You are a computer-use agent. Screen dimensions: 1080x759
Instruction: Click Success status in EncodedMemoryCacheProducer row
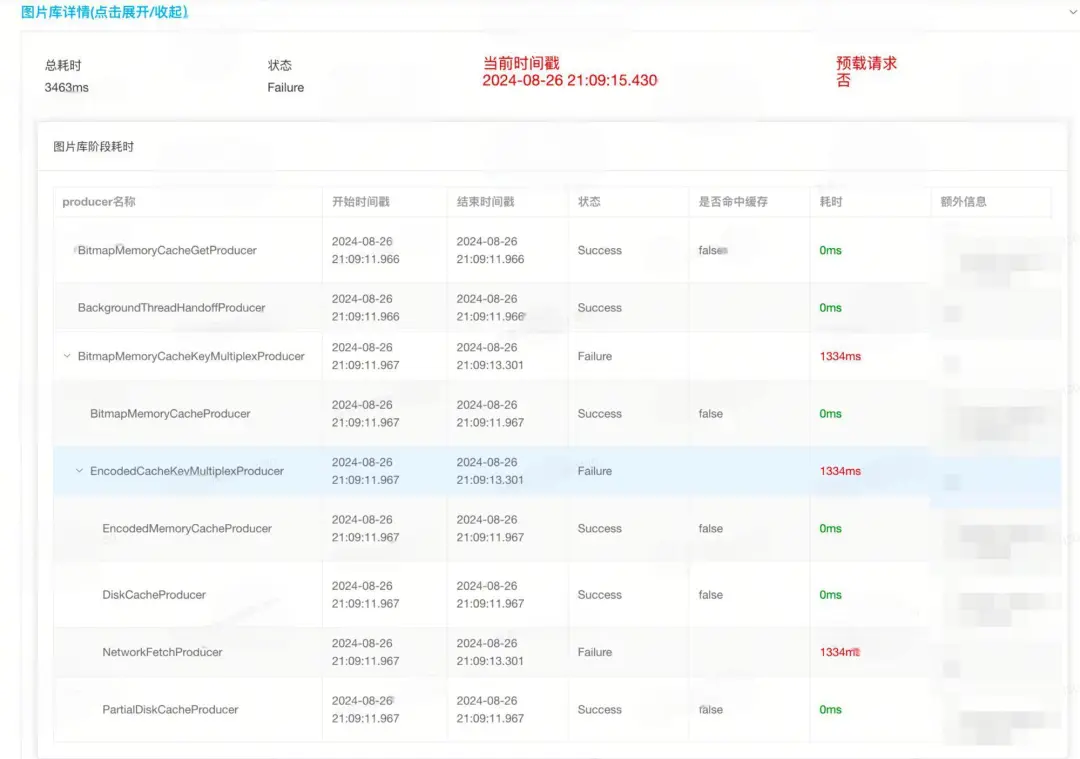[599, 528]
